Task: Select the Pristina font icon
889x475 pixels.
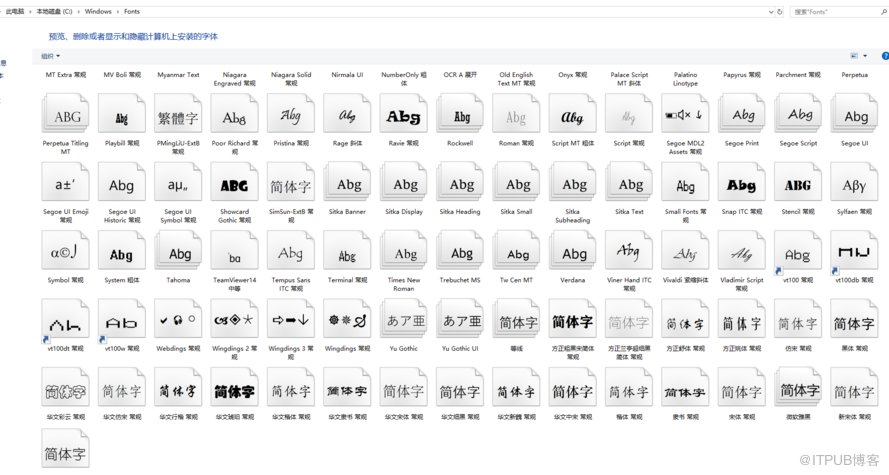Action: click(290, 115)
